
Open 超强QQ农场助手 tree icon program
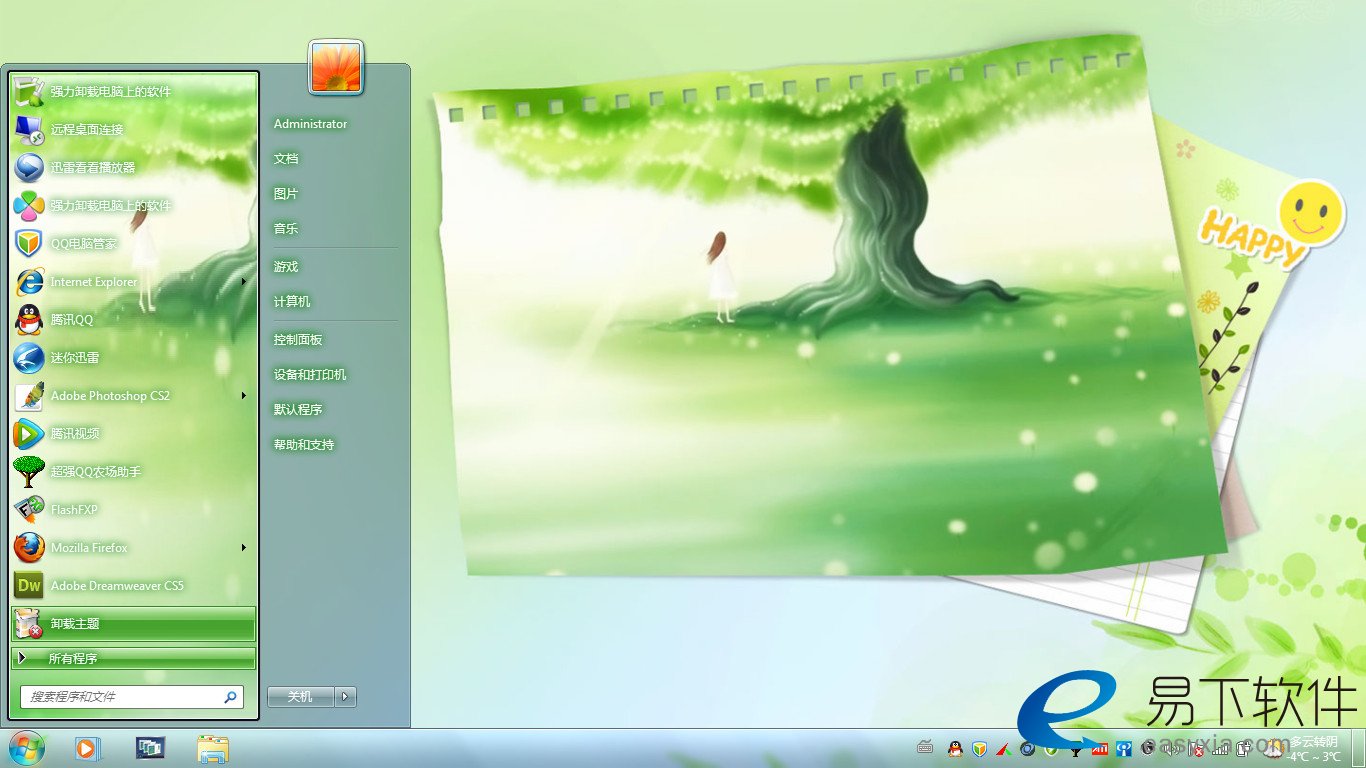[x=95, y=472]
